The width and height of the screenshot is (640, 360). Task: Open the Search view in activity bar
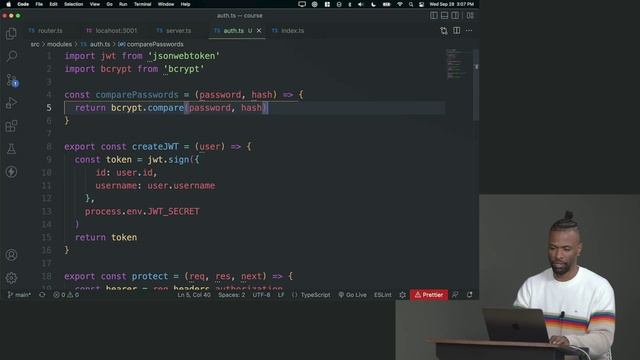coord(11,56)
